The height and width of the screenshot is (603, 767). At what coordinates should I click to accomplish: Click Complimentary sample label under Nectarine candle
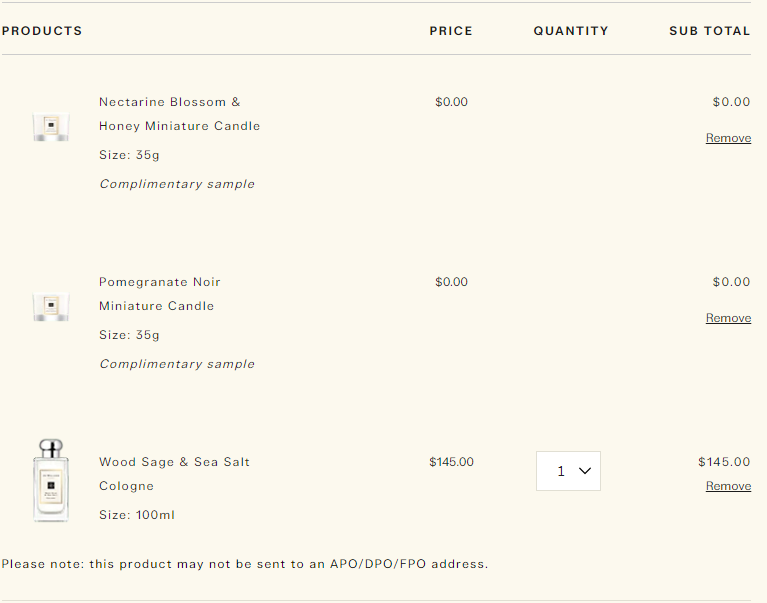(177, 184)
